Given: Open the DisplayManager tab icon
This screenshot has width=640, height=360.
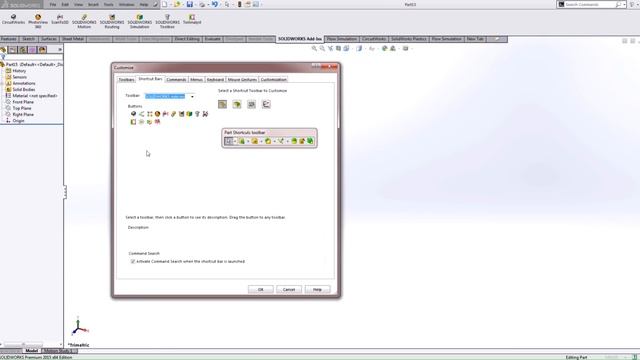Looking at the screenshot, I should point(42,50).
